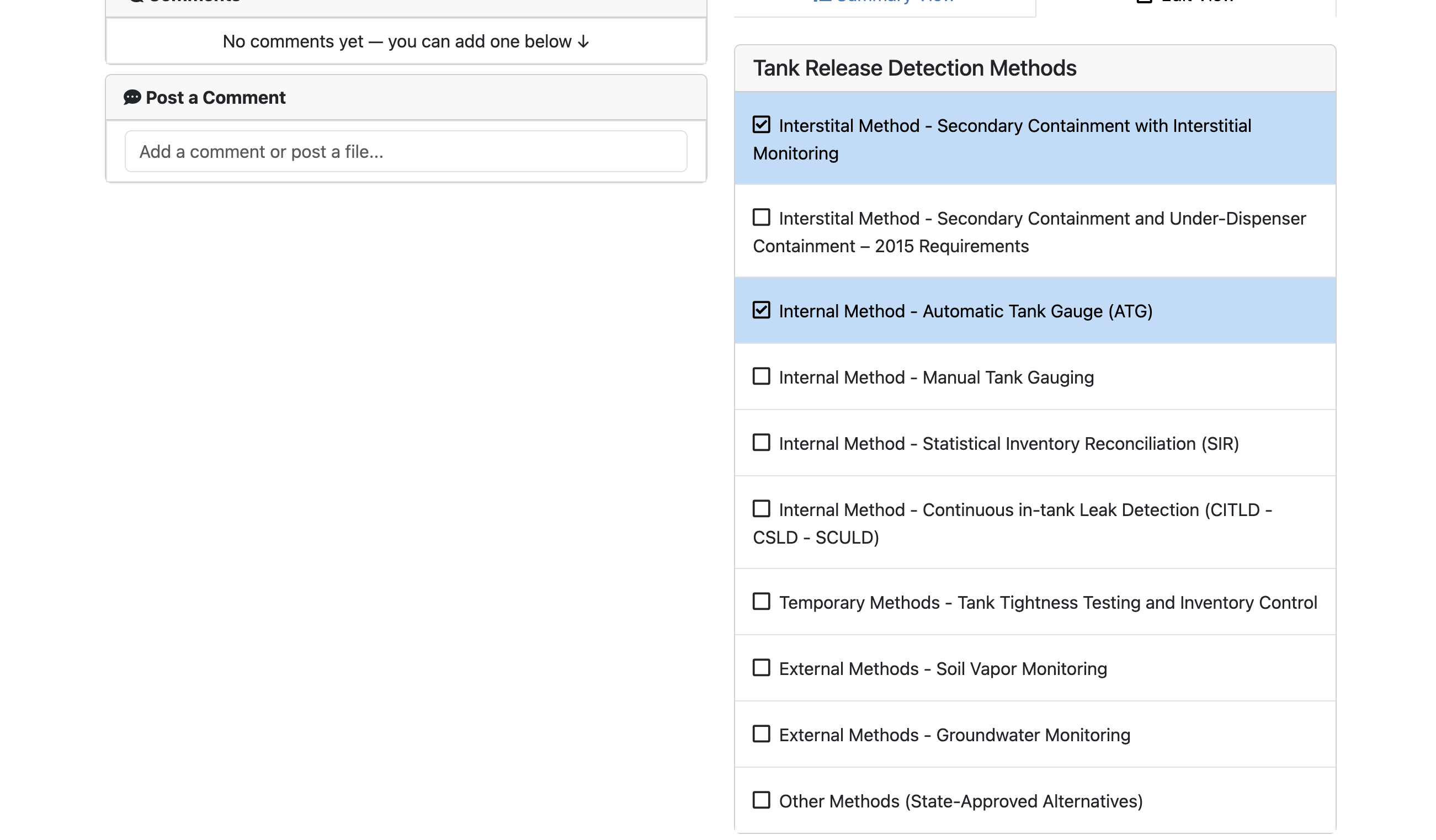Enable the Groundwater Monitoring checkbox
1436x840 pixels.
pos(761,734)
